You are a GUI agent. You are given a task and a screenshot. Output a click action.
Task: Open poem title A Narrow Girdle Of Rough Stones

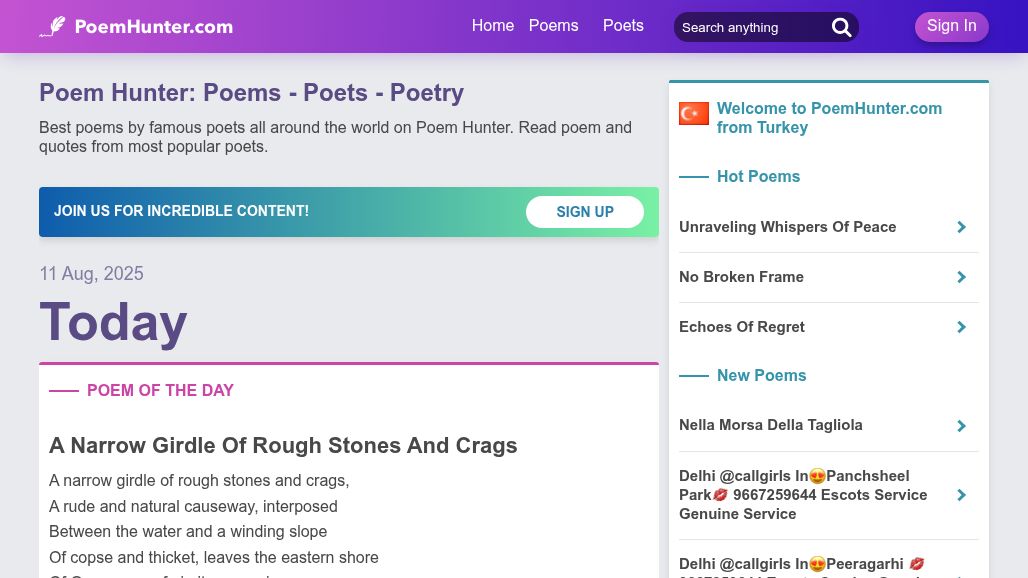pos(283,446)
